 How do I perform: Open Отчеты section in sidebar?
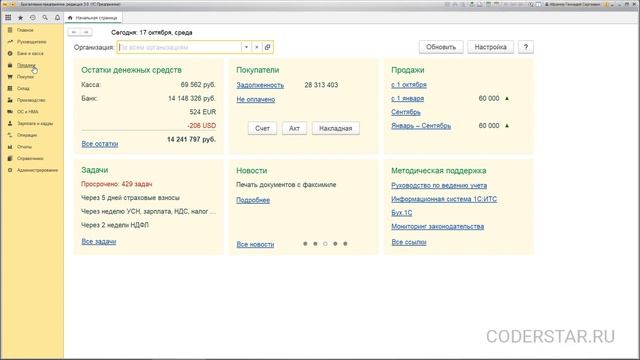[24, 147]
